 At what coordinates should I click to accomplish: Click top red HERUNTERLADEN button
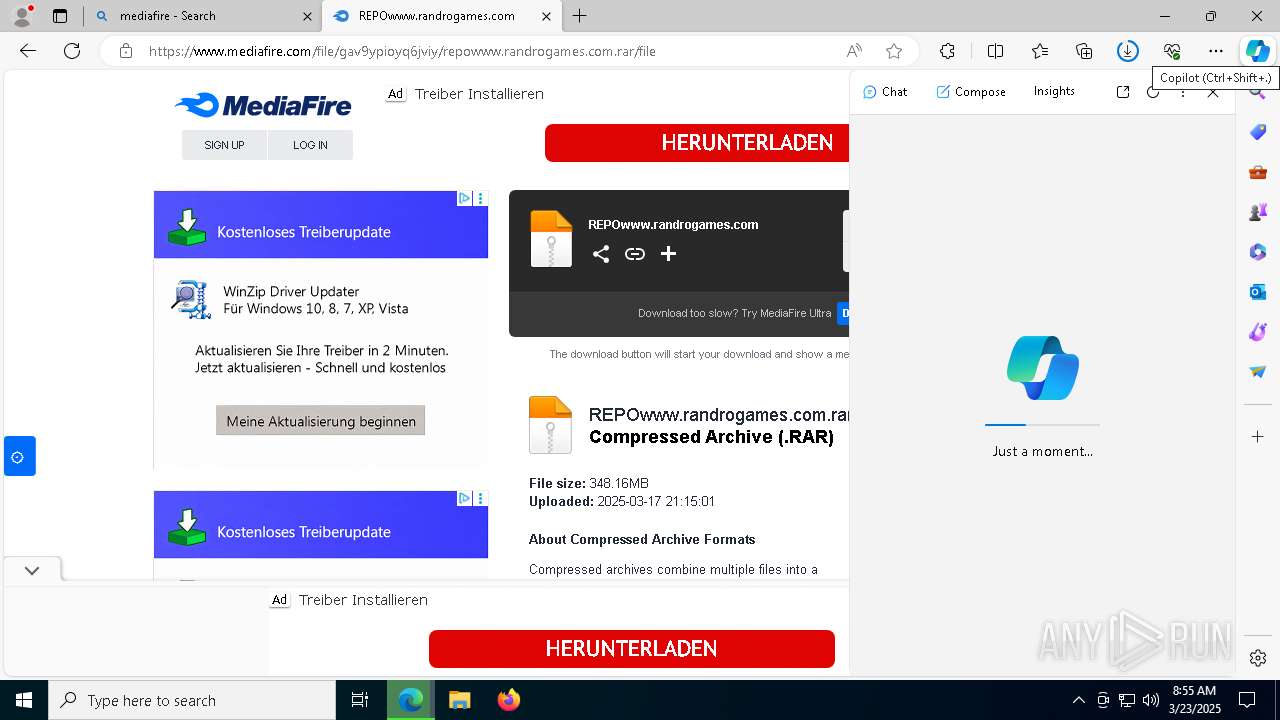point(697,143)
